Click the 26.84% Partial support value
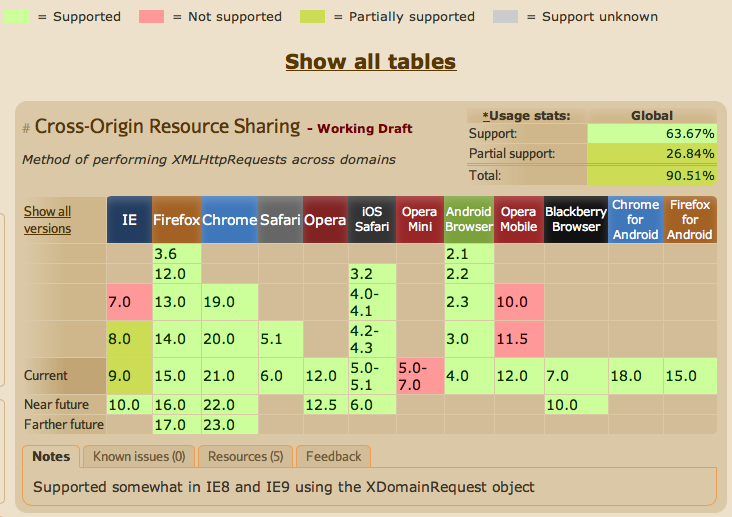The width and height of the screenshot is (732, 517). pyautogui.click(x=652, y=153)
